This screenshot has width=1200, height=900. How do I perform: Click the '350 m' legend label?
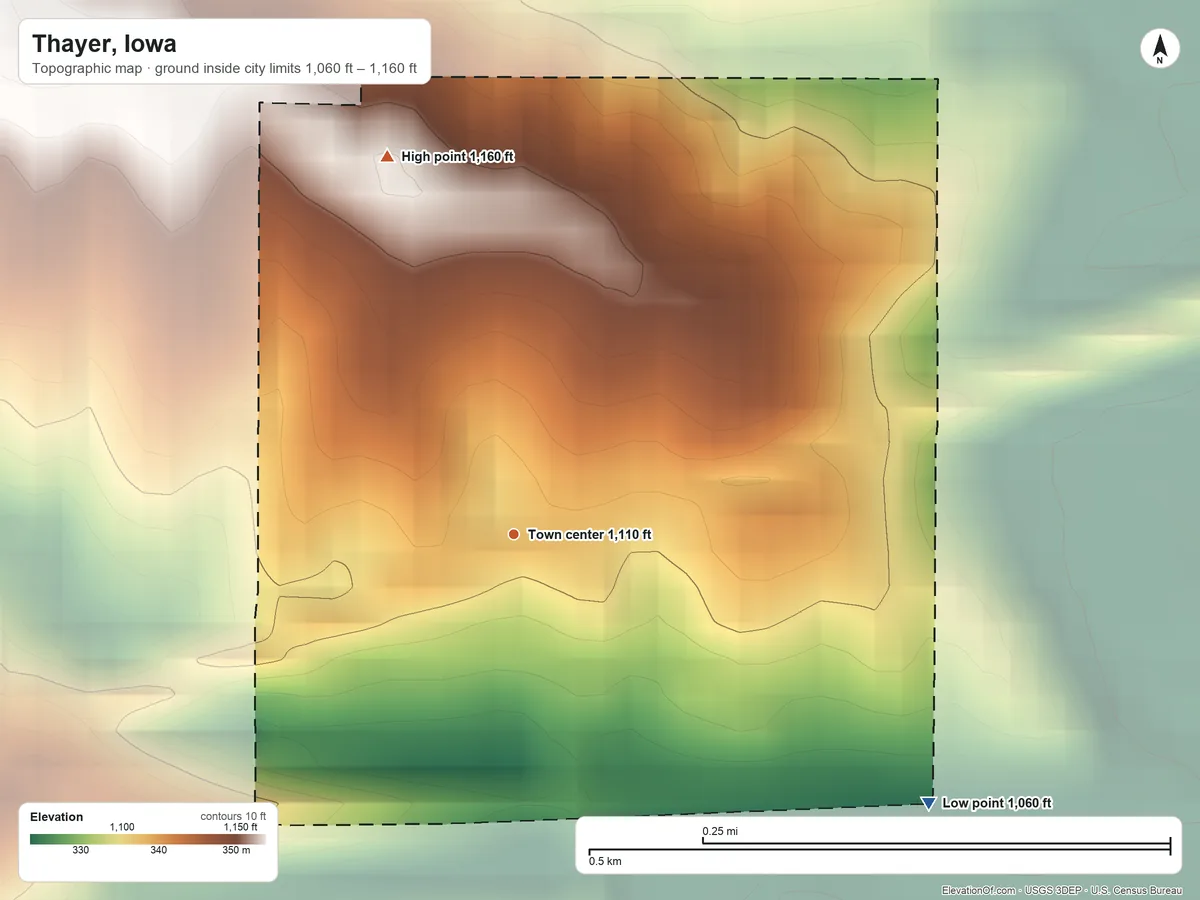click(x=235, y=851)
